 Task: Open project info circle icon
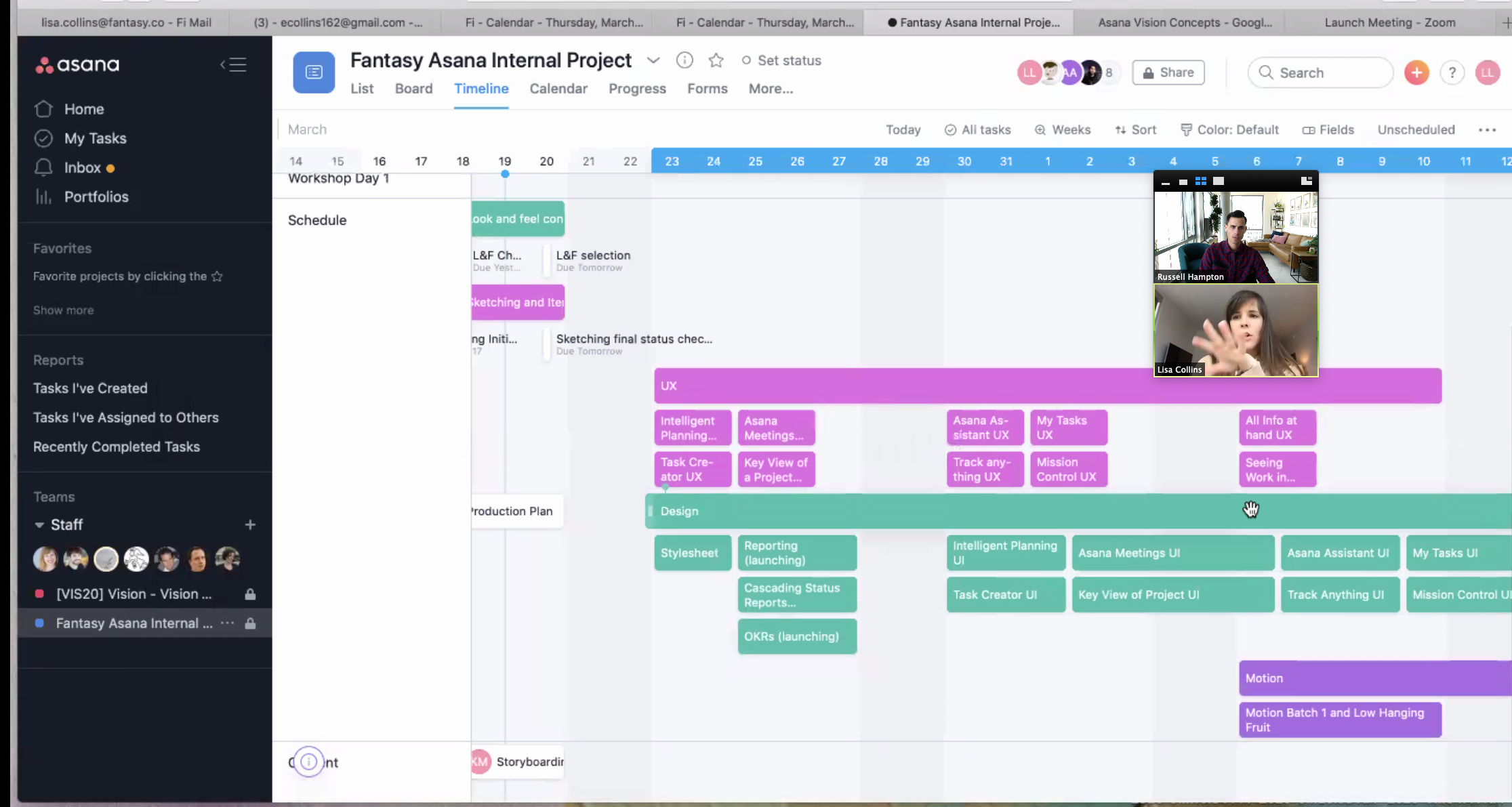pyautogui.click(x=685, y=60)
